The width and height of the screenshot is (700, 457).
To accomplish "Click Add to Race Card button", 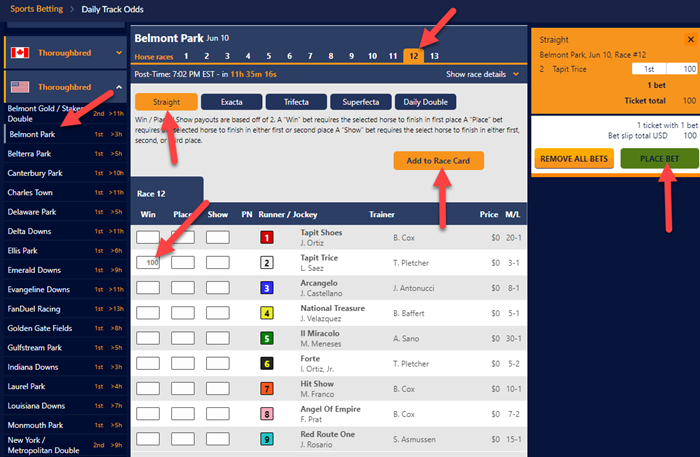I will tap(438, 161).
